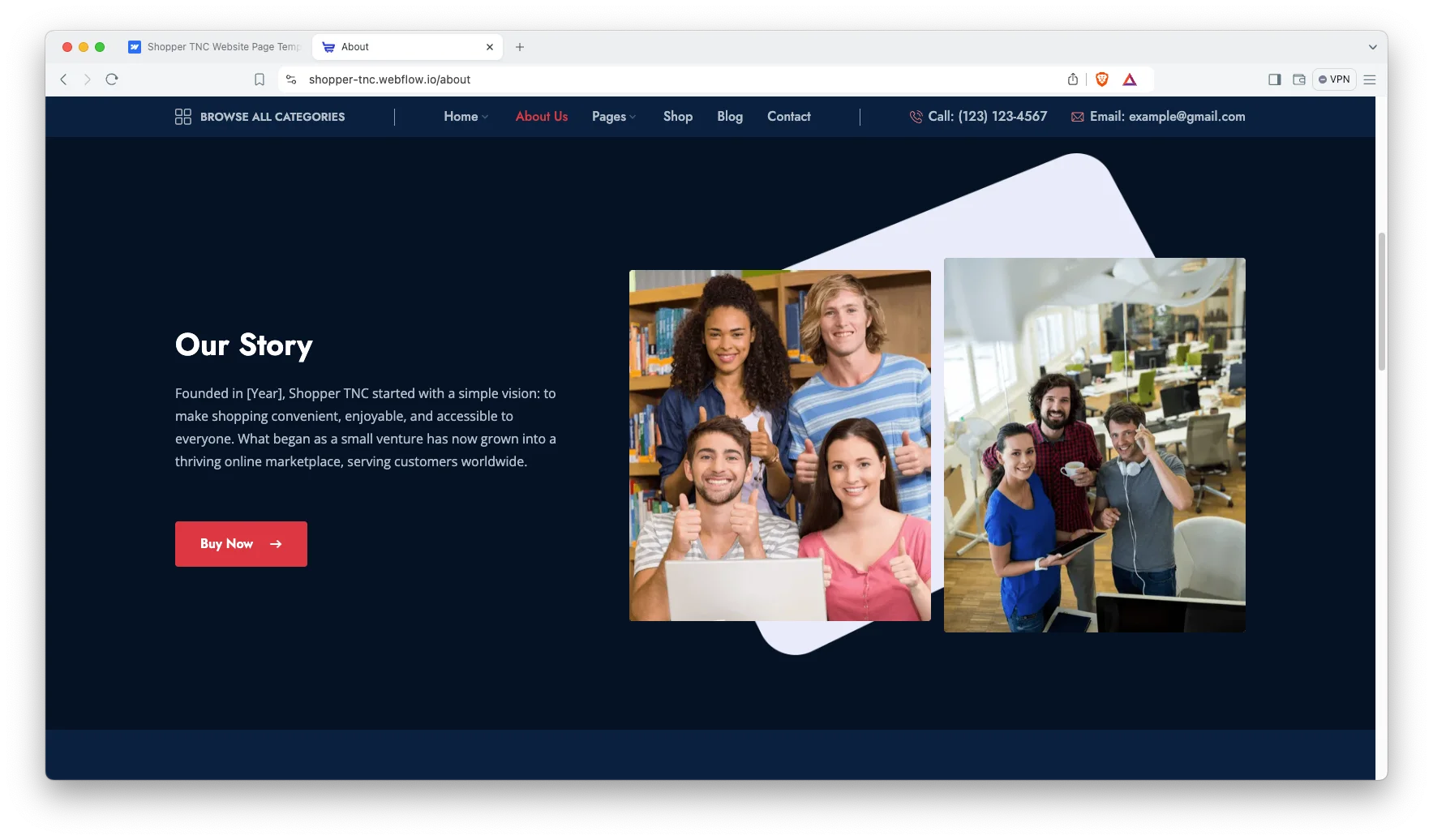Click the Buy Now button
This screenshot has height=840, width=1433.
click(241, 543)
